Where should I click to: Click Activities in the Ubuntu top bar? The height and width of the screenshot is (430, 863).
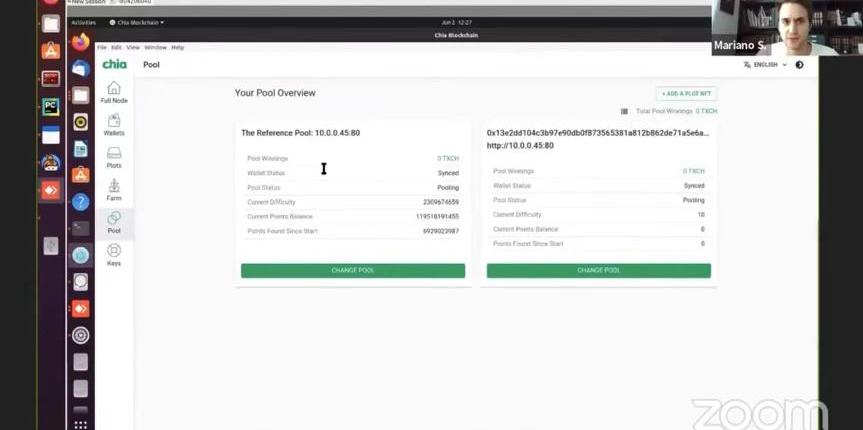pyautogui.click(x=84, y=23)
